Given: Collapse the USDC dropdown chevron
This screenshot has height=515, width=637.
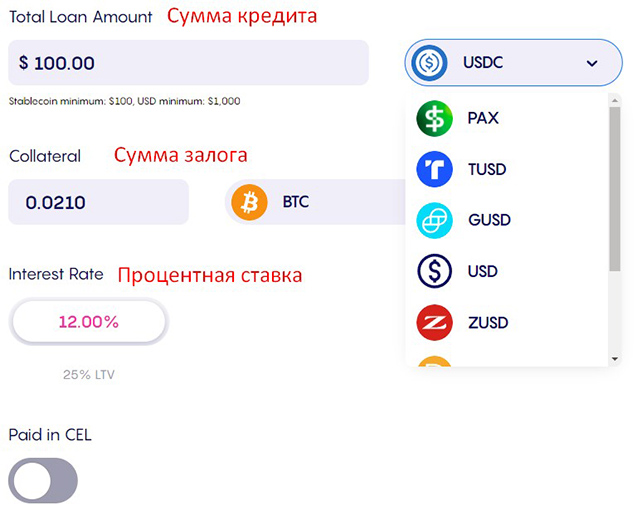Looking at the screenshot, I should point(592,63).
